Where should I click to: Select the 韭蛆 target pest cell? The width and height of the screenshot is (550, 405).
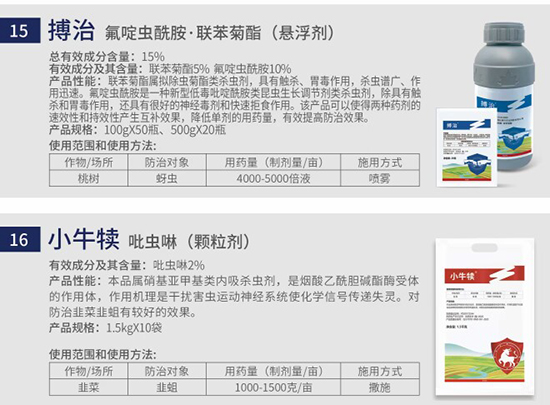(167, 387)
